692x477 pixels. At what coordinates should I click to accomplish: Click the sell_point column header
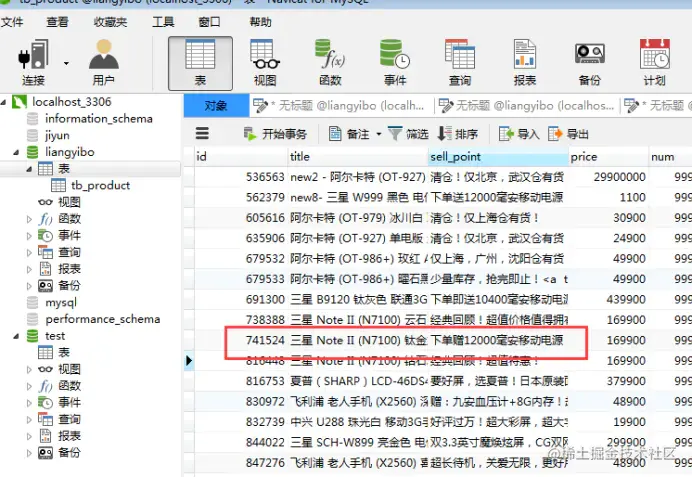(x=498, y=157)
